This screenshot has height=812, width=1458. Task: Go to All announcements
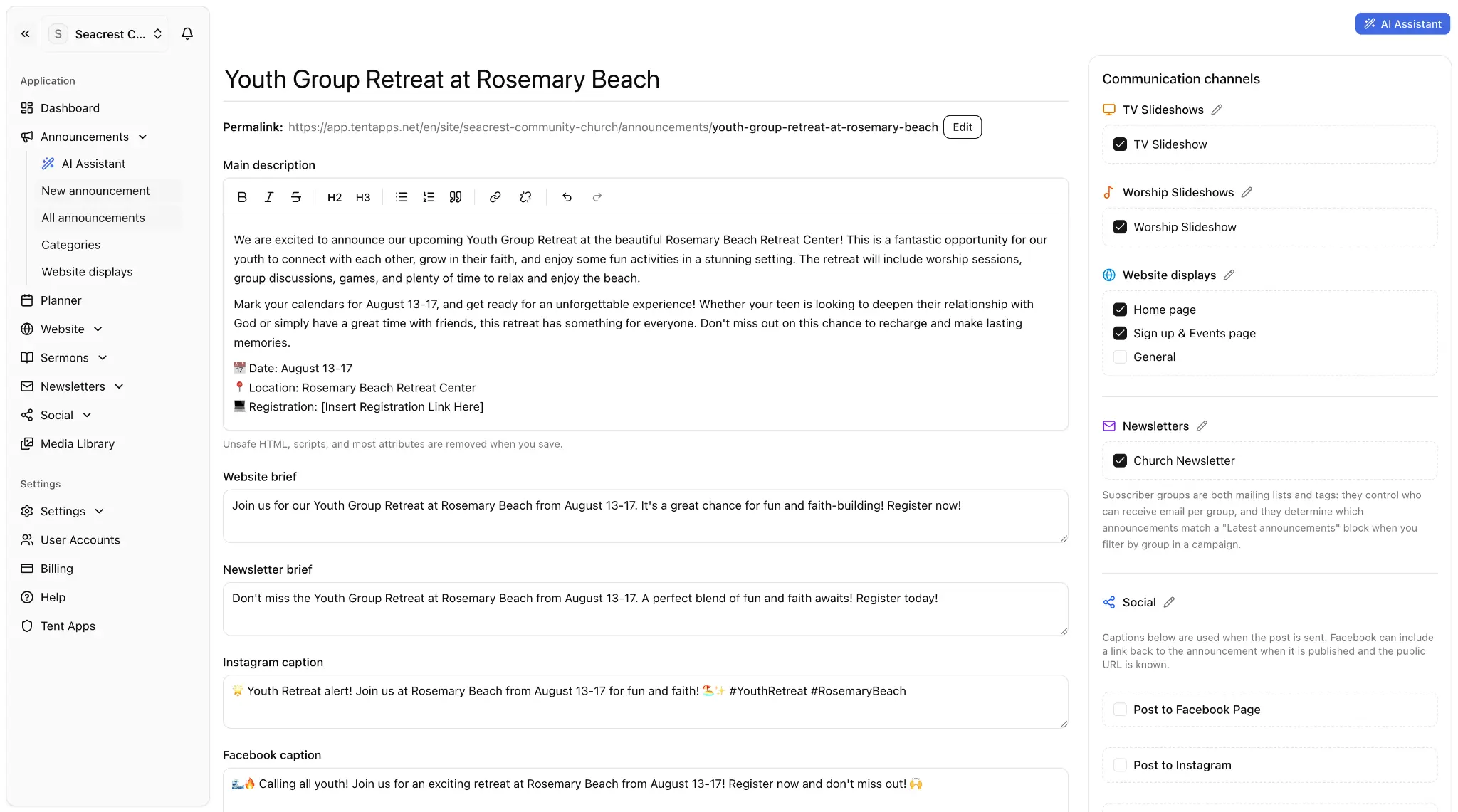pos(93,218)
